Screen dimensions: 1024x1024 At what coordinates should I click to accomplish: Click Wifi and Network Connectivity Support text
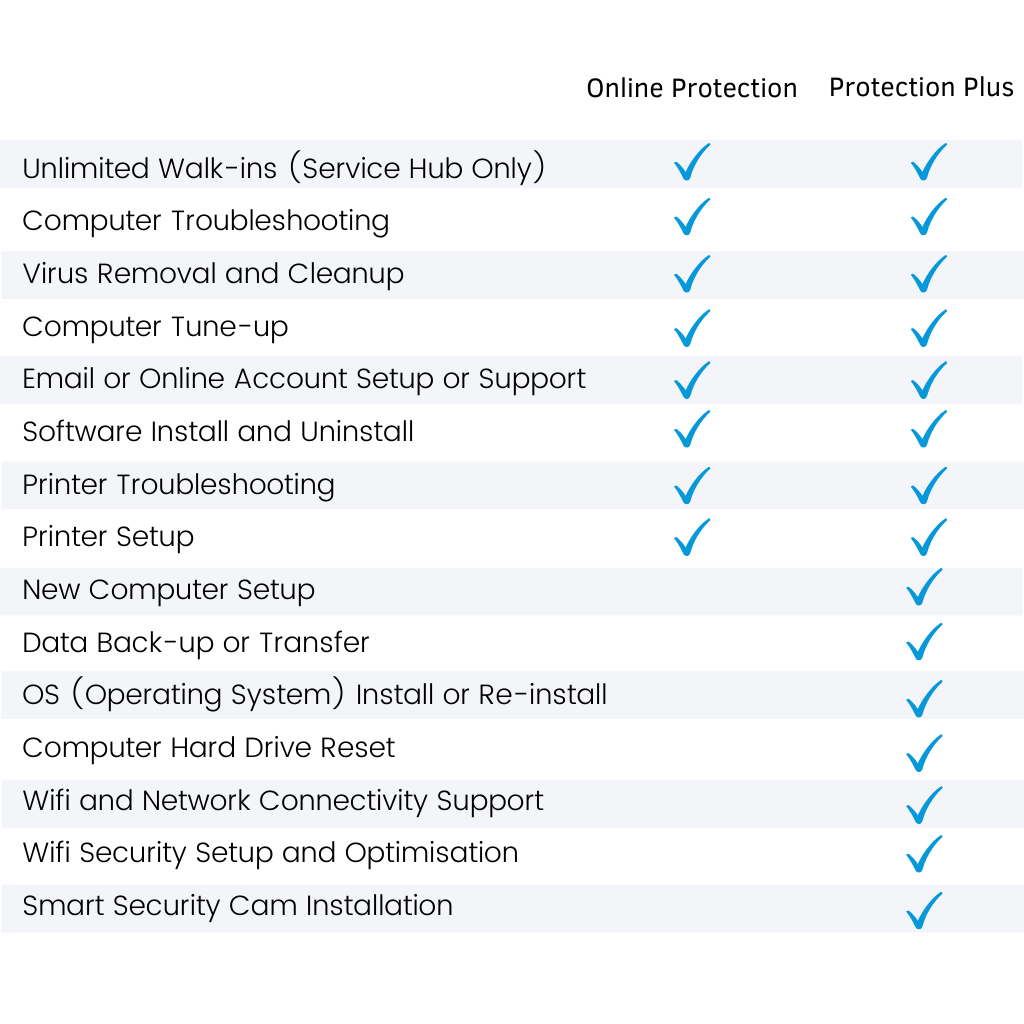coord(283,801)
